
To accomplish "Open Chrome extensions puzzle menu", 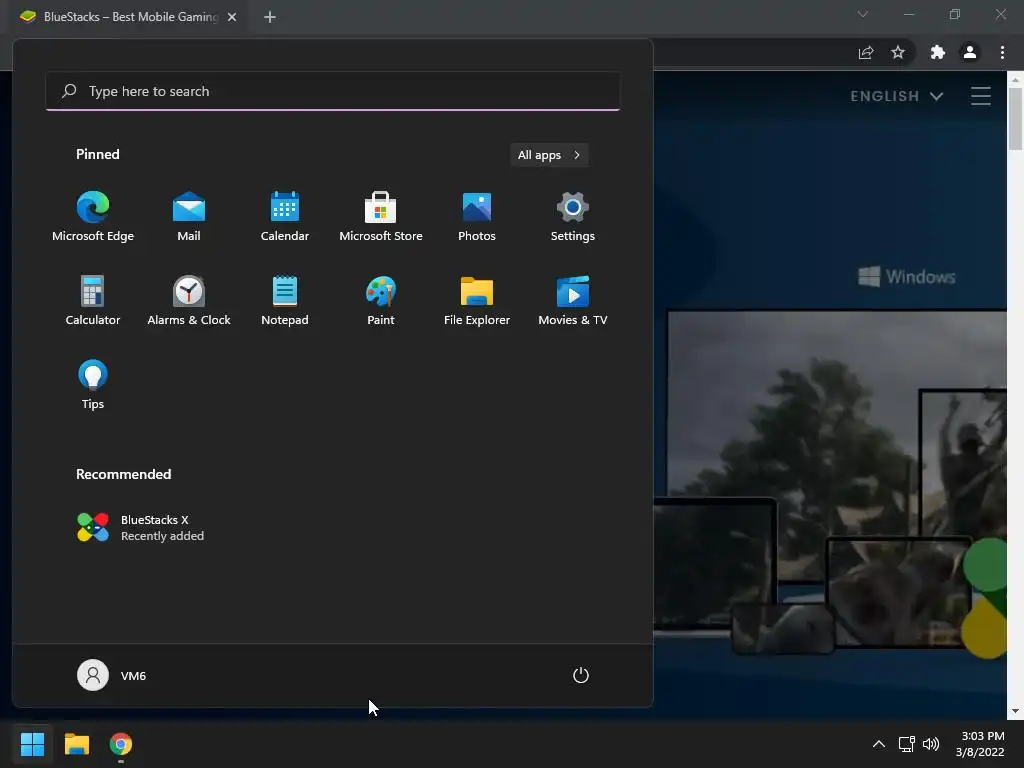I will pyautogui.click(x=938, y=53).
